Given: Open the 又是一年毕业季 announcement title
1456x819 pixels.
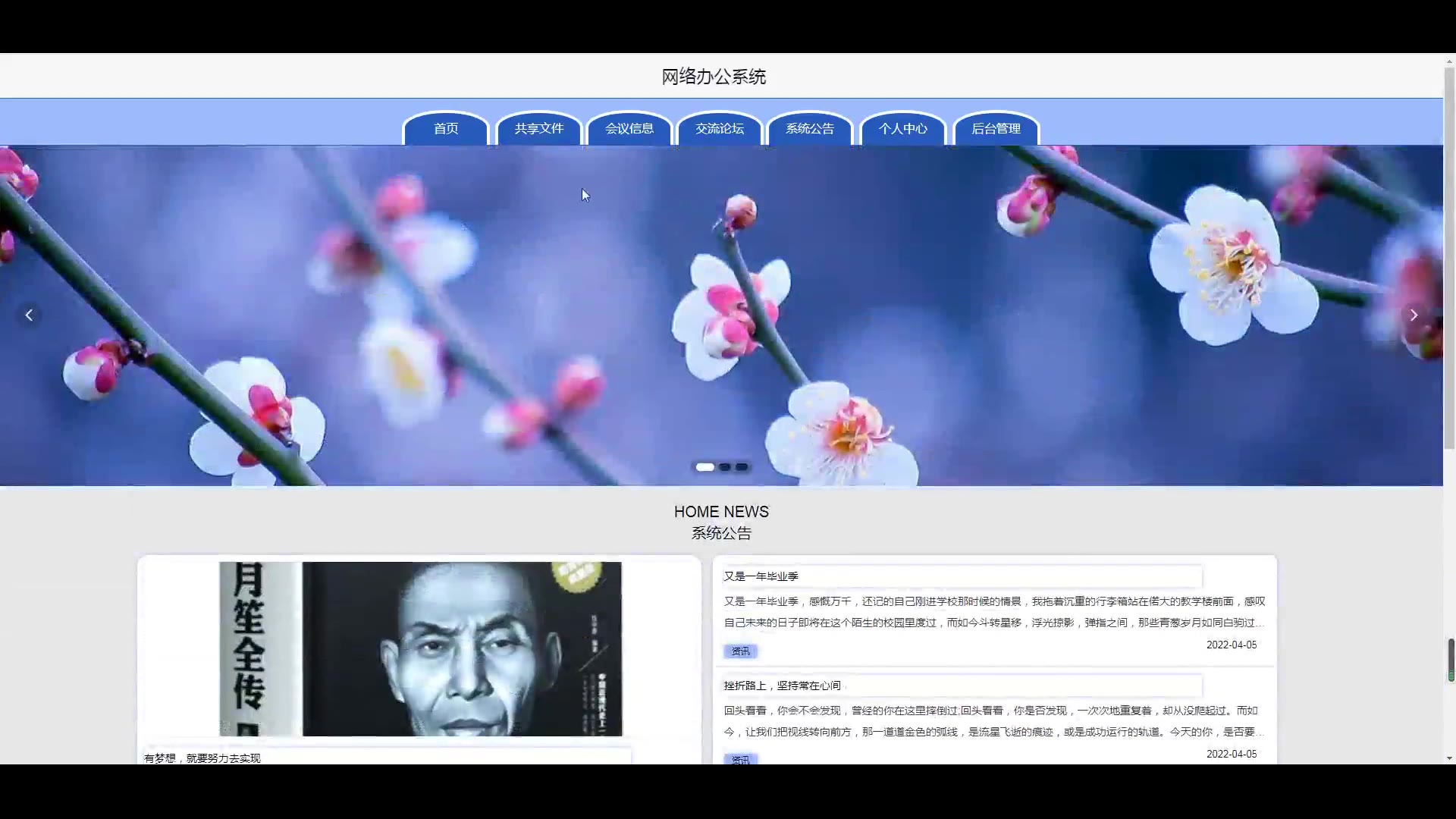Looking at the screenshot, I should pos(761,576).
